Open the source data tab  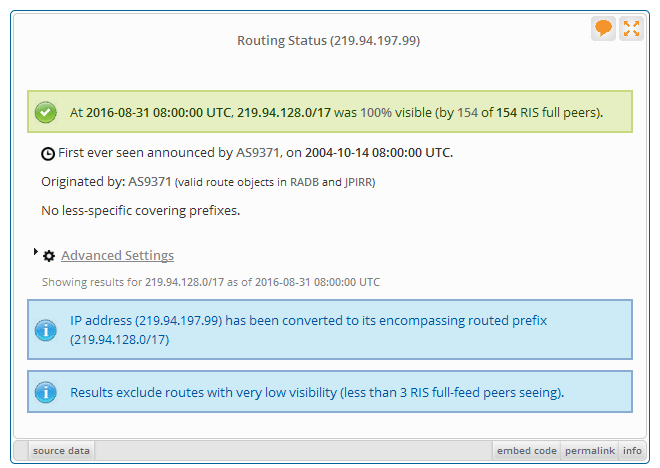click(x=61, y=451)
